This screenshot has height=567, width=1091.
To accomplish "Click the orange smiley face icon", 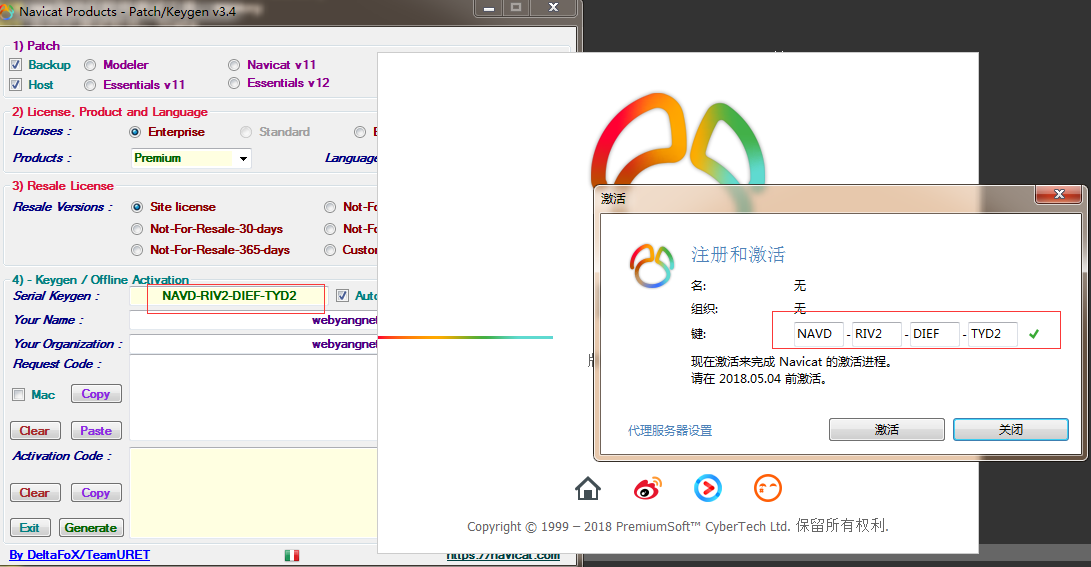I will (x=767, y=488).
